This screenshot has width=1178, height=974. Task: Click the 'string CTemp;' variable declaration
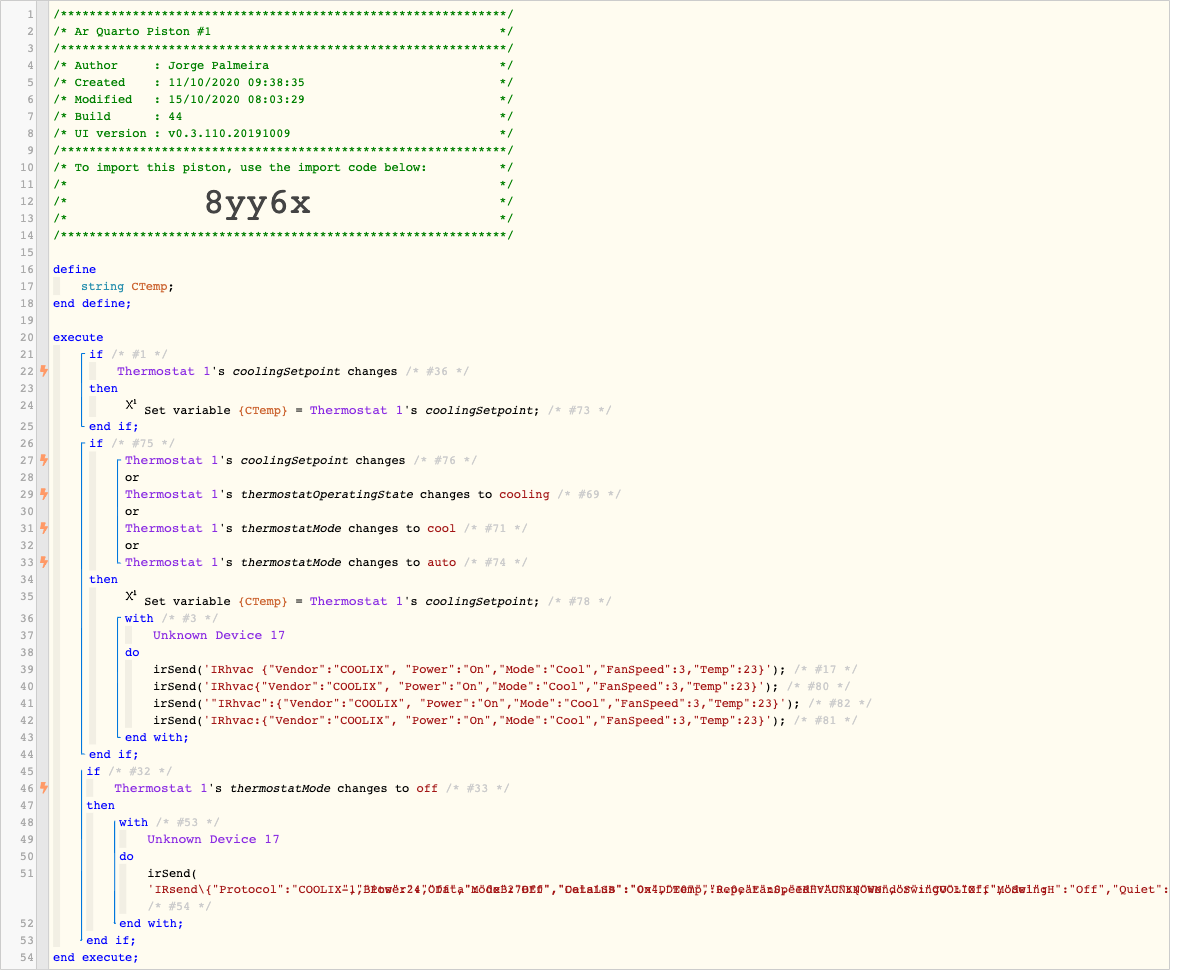coord(127,286)
